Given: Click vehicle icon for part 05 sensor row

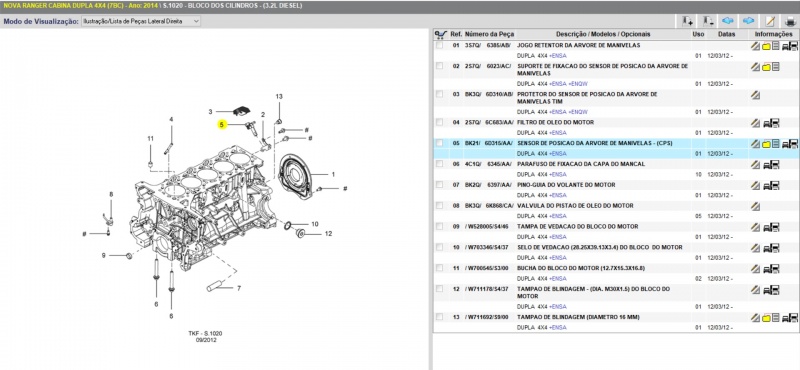Looking at the screenshot, I should pos(790,144).
